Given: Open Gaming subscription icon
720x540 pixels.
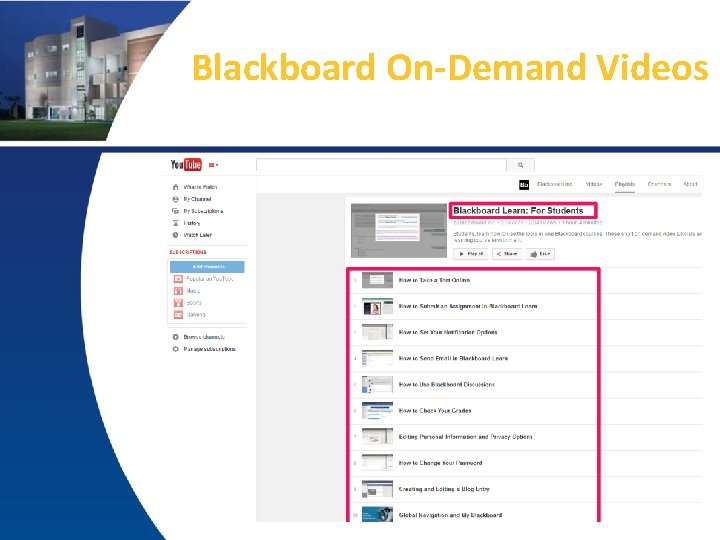Looking at the screenshot, I should point(178,315).
